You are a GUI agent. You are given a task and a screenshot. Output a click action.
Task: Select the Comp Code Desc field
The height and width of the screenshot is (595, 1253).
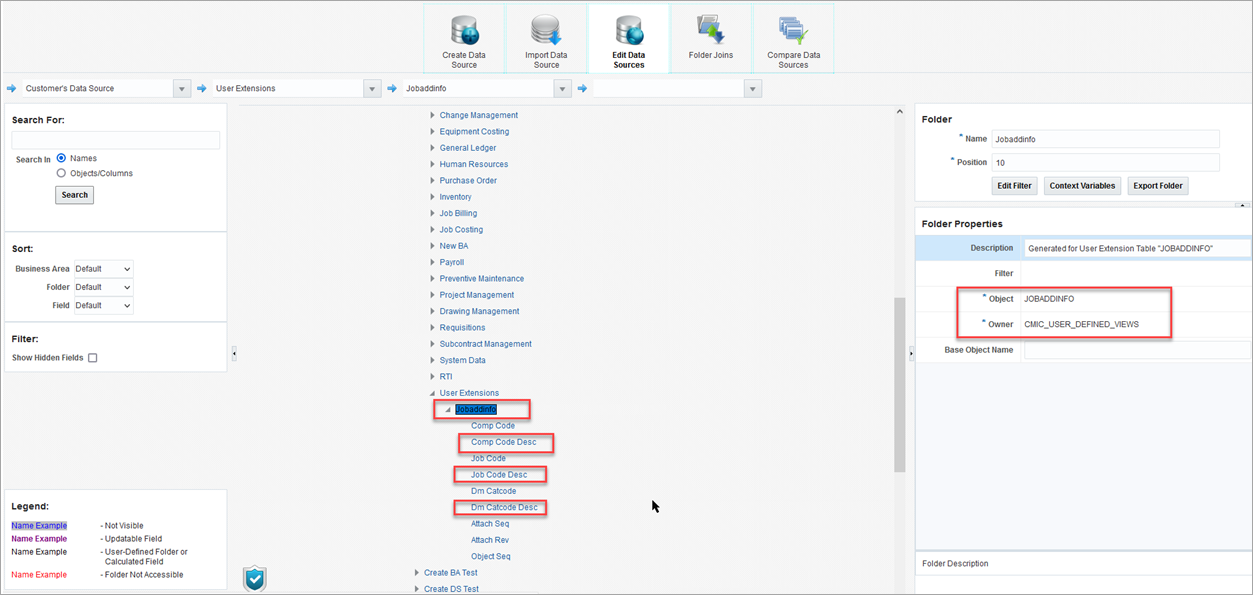point(504,442)
